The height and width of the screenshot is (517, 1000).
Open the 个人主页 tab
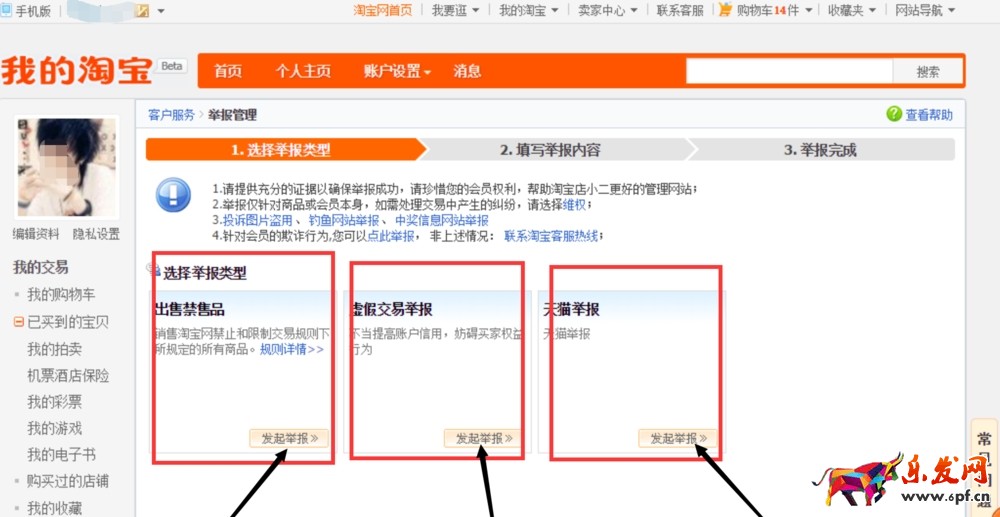point(303,71)
